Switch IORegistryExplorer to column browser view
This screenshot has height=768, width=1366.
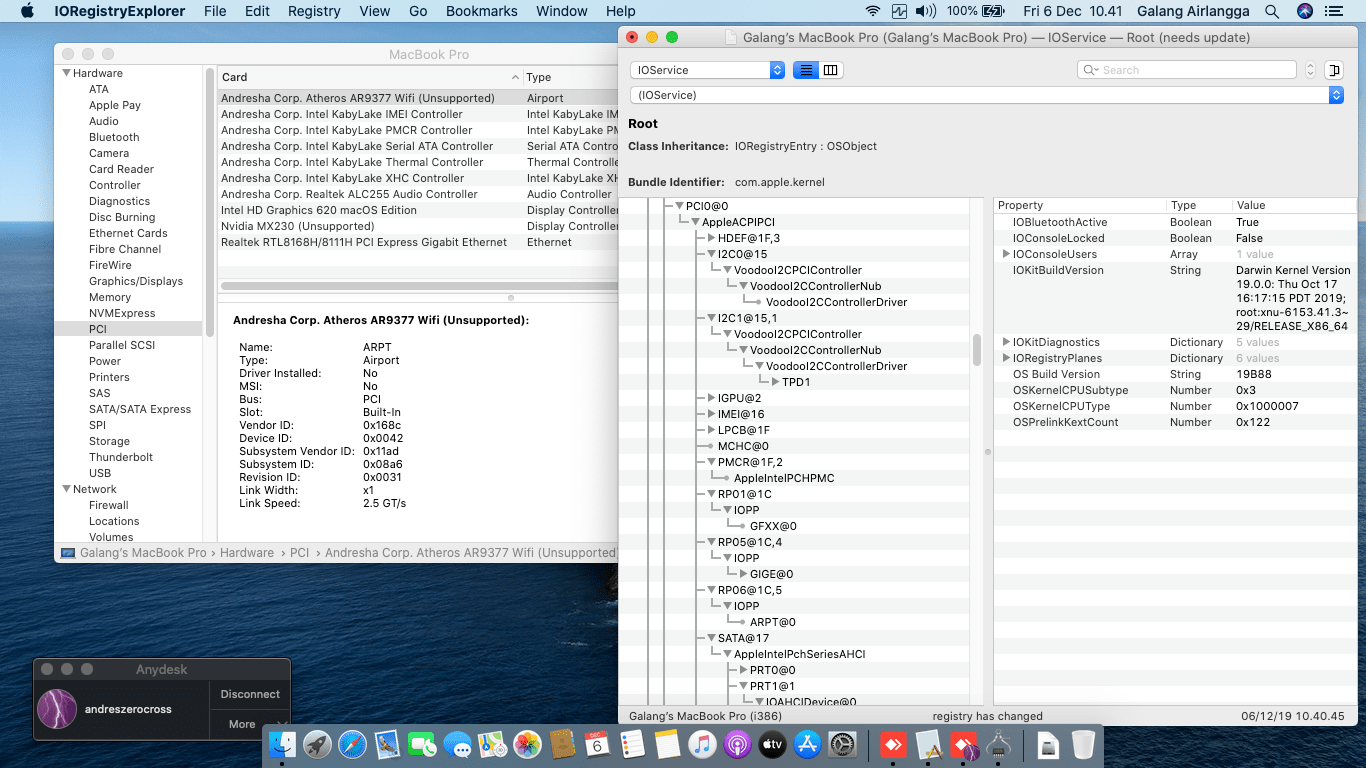click(831, 70)
